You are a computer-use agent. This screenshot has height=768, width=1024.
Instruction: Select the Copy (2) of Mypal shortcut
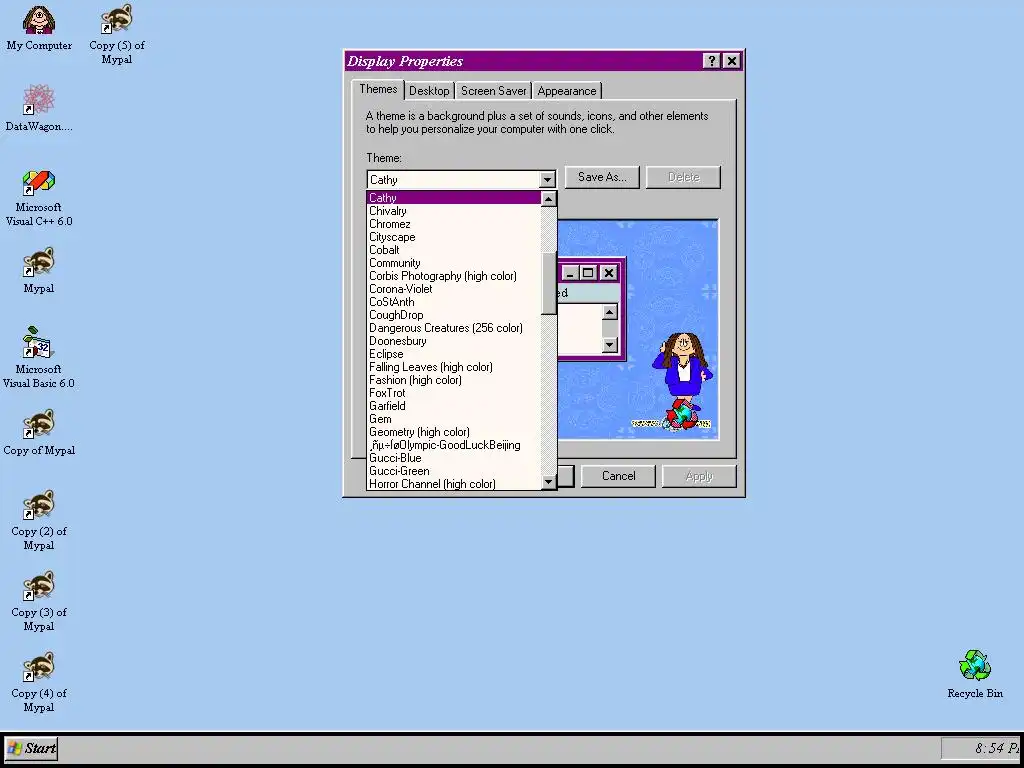coord(39,520)
